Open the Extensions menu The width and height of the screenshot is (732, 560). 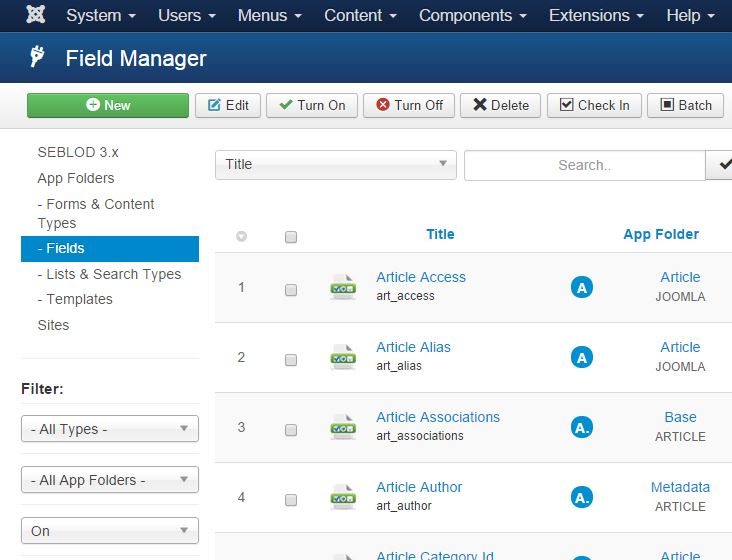(597, 15)
